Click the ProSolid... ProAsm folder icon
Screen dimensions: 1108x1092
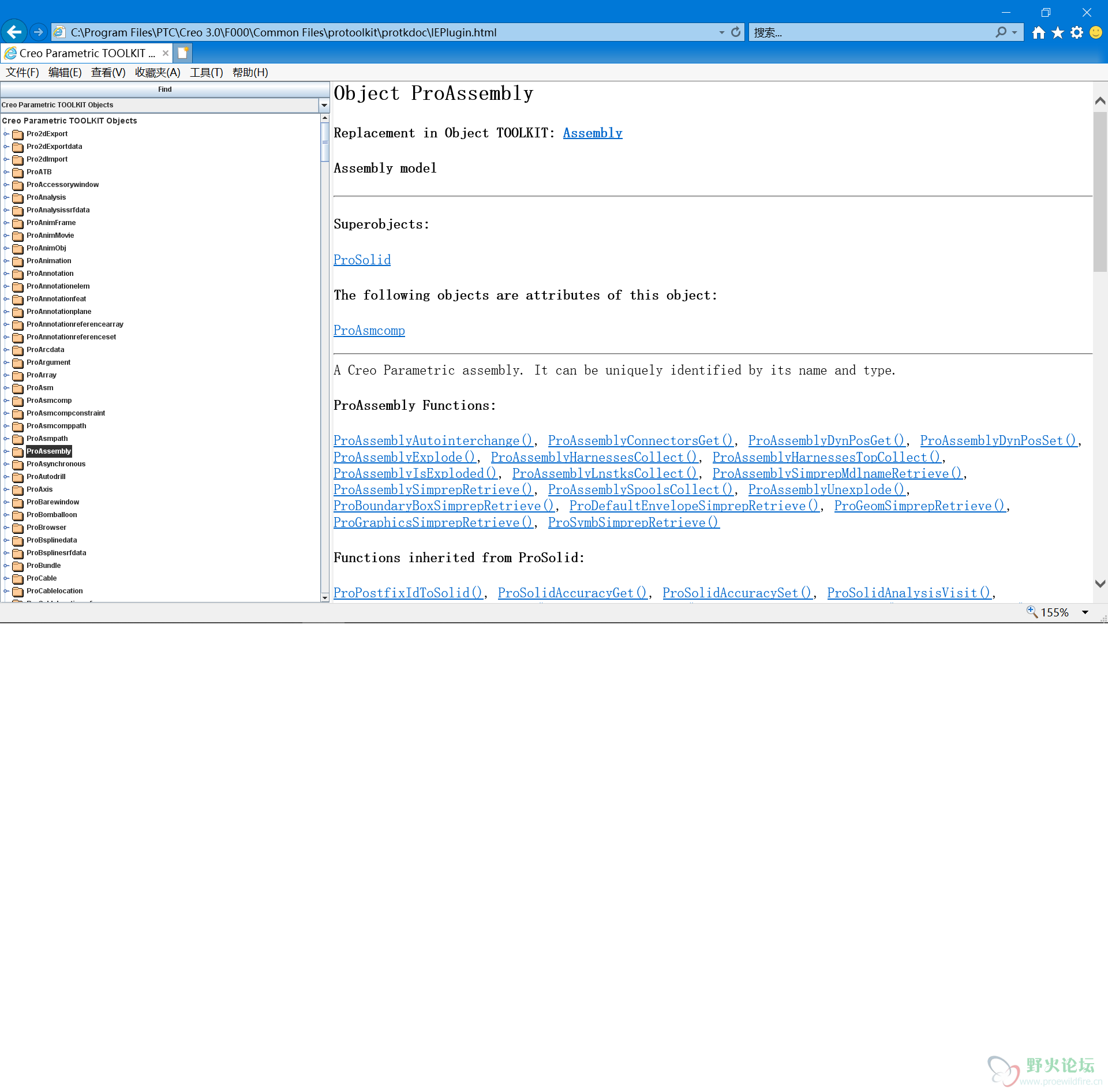click(18, 388)
